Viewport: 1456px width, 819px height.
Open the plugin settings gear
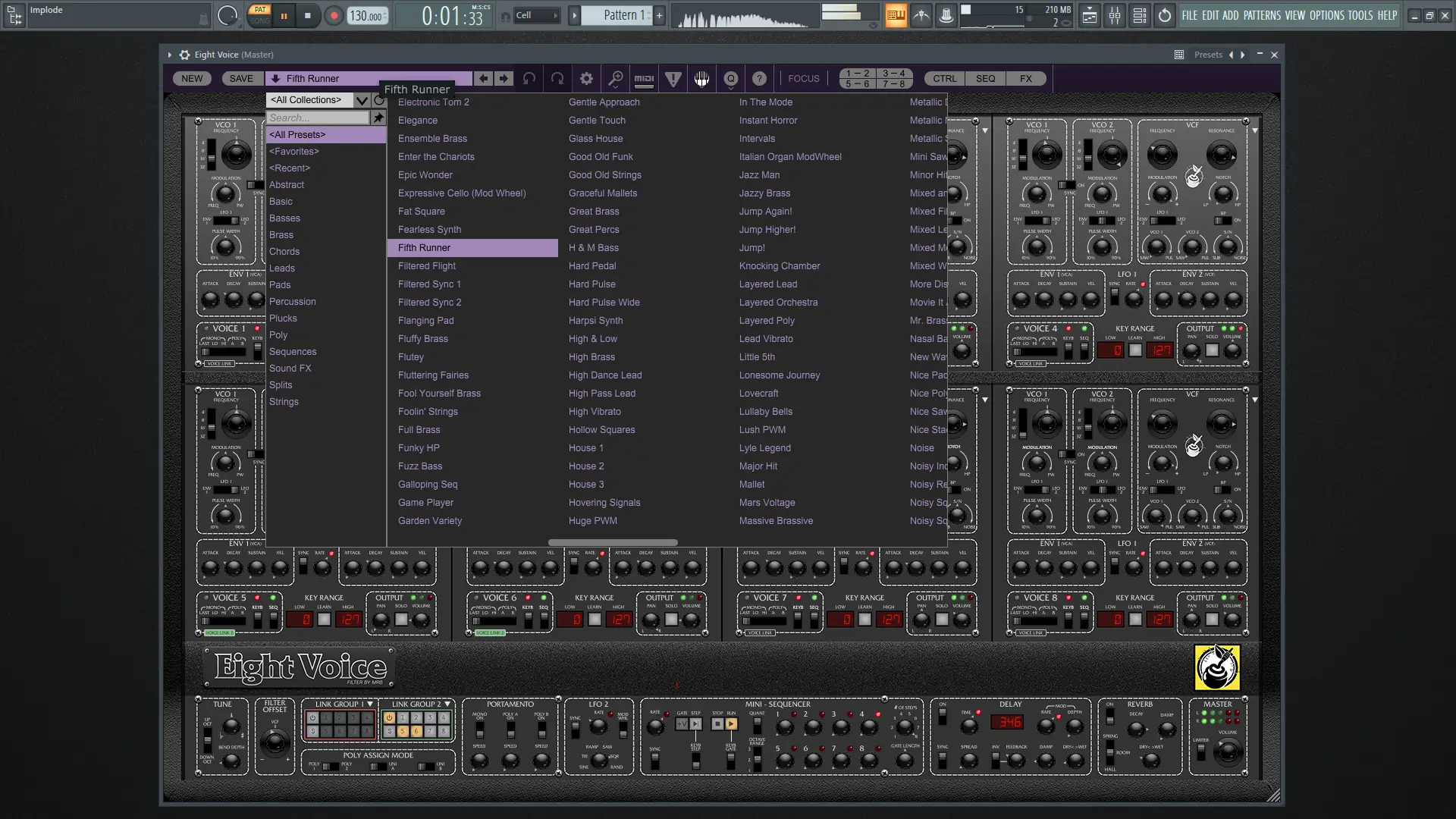click(586, 78)
